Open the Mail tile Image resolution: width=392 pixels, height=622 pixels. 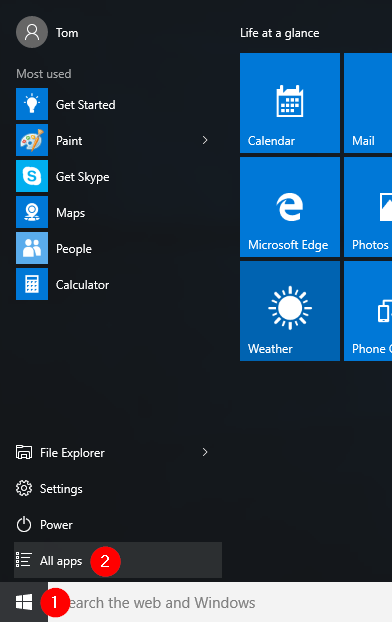(368, 103)
